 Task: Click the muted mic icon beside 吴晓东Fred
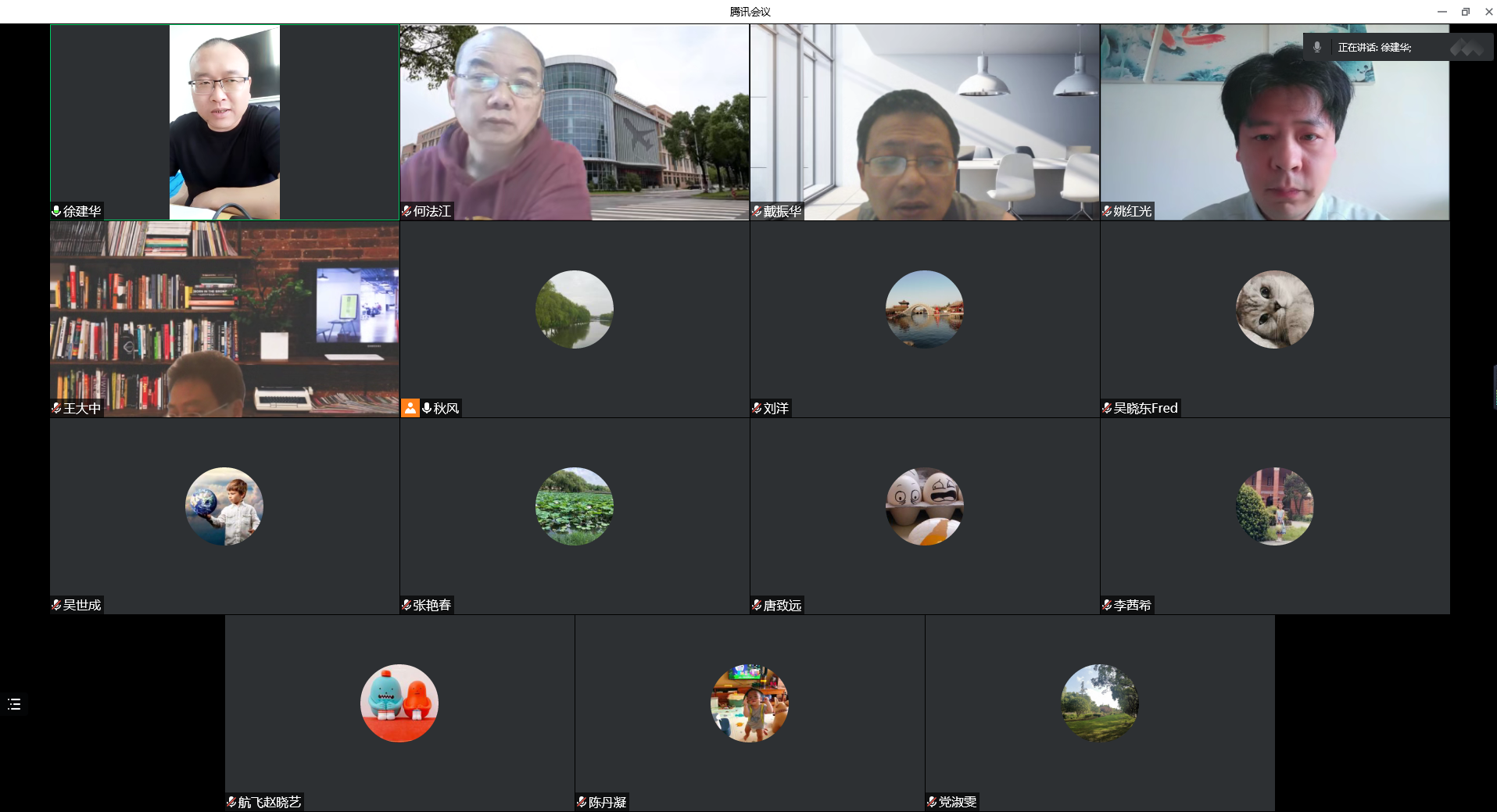1107,408
